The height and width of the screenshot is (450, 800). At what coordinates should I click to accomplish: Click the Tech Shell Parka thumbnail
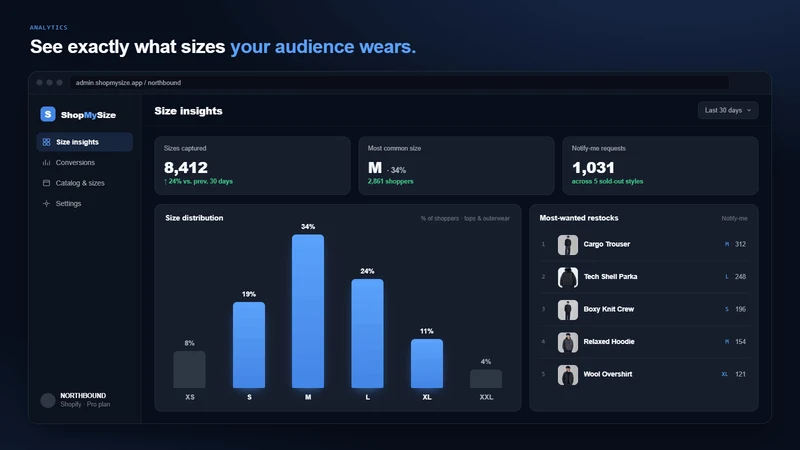(x=567, y=277)
